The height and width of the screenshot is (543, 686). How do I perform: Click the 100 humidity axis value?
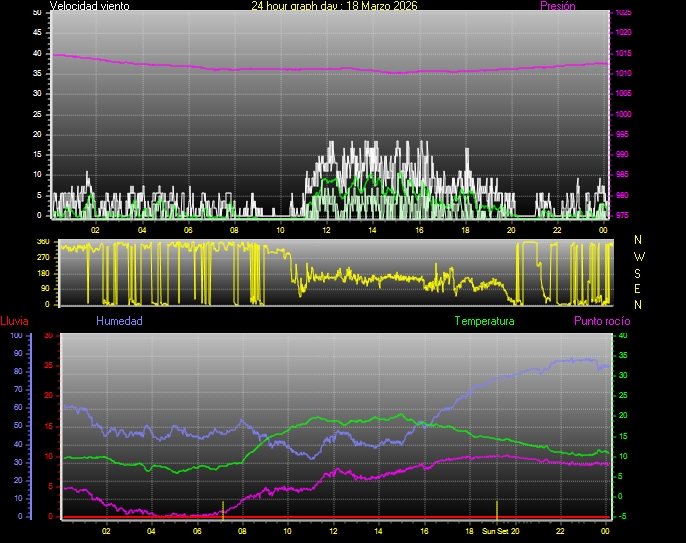tap(15, 336)
